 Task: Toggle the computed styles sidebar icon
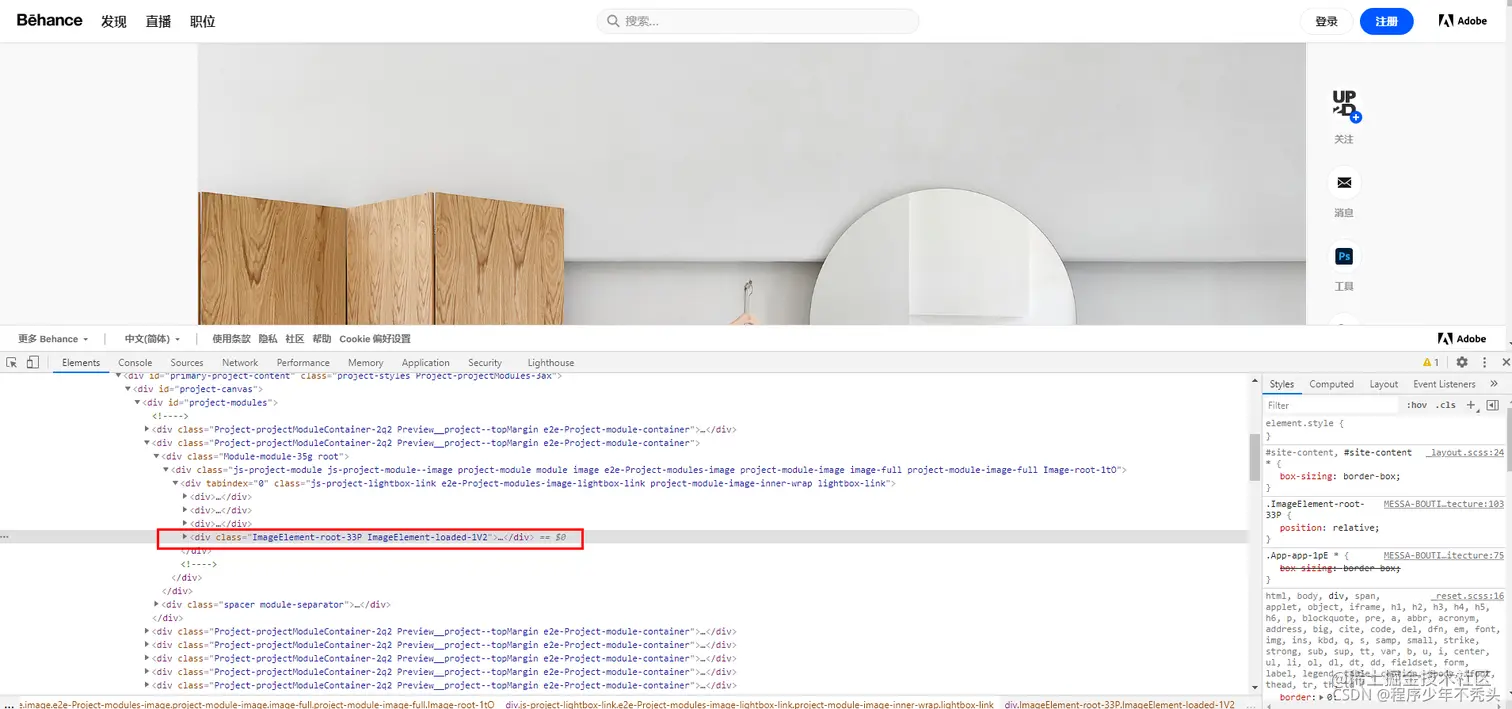click(x=1492, y=405)
